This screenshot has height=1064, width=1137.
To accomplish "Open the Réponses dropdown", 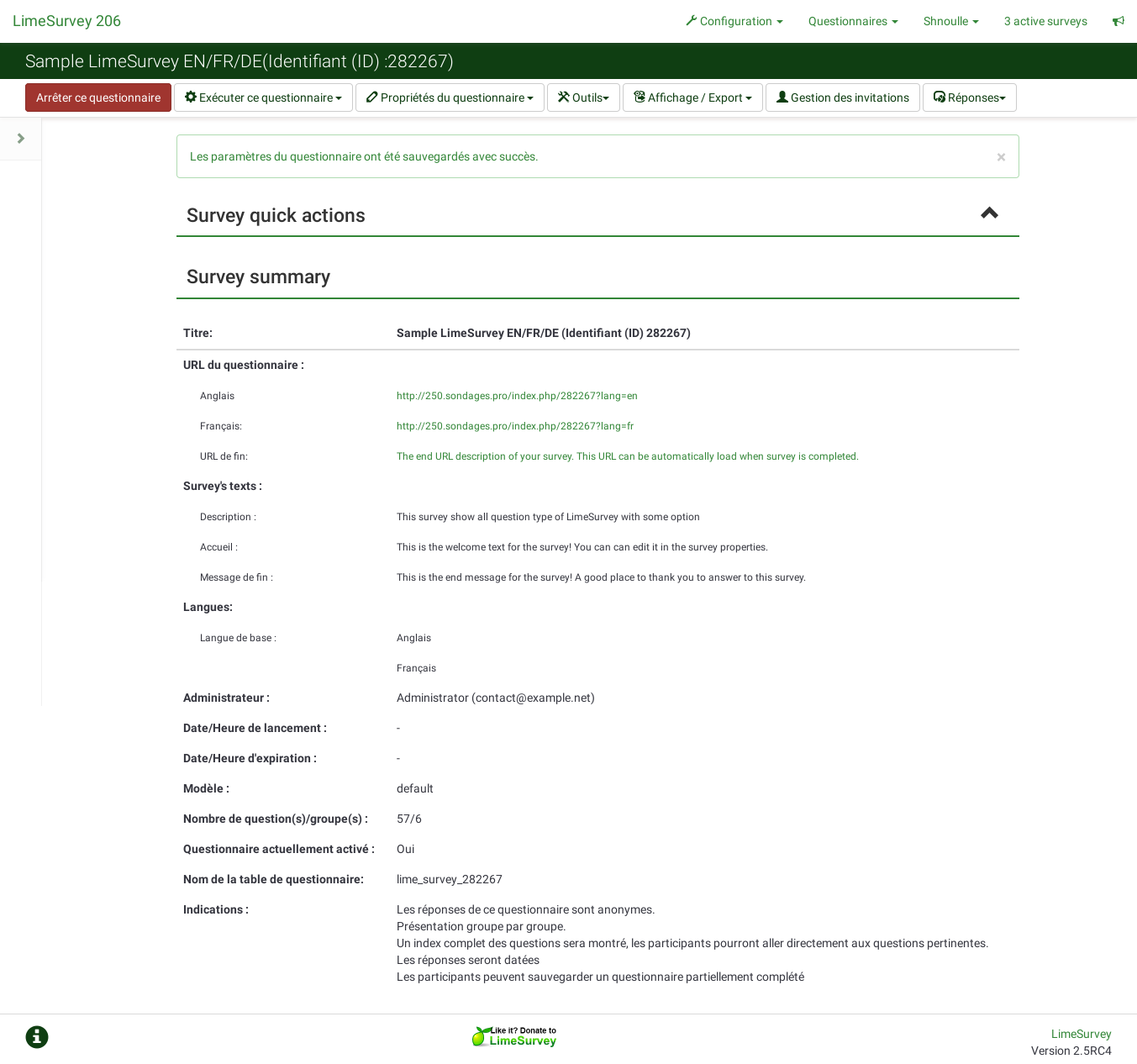I will pos(969,97).
